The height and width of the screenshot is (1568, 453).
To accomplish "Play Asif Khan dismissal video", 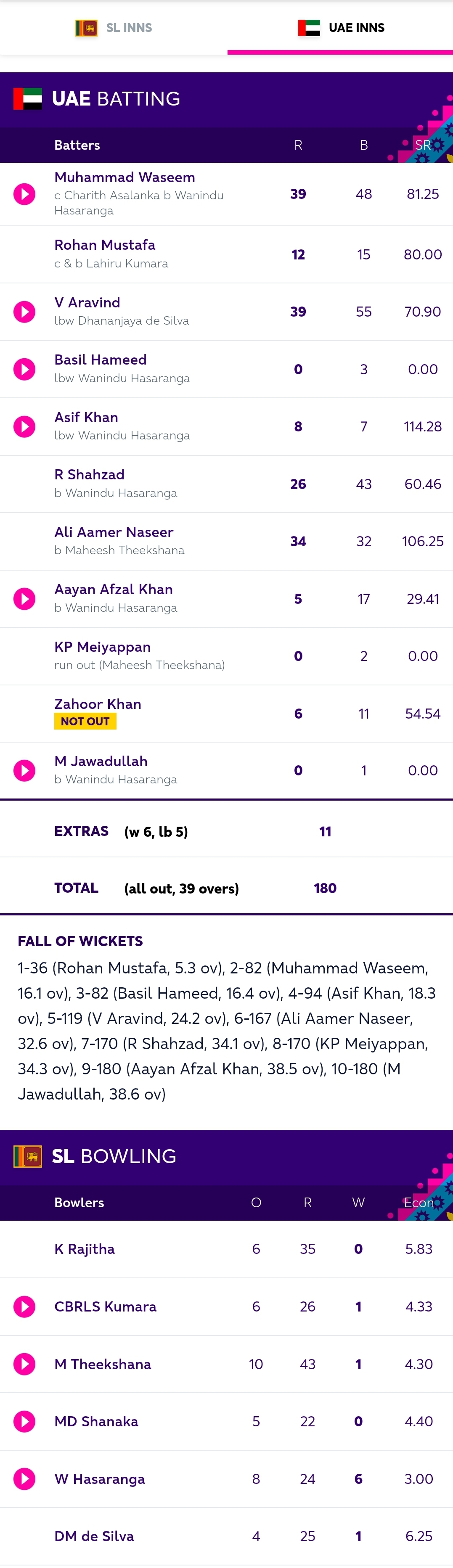I will [x=24, y=427].
